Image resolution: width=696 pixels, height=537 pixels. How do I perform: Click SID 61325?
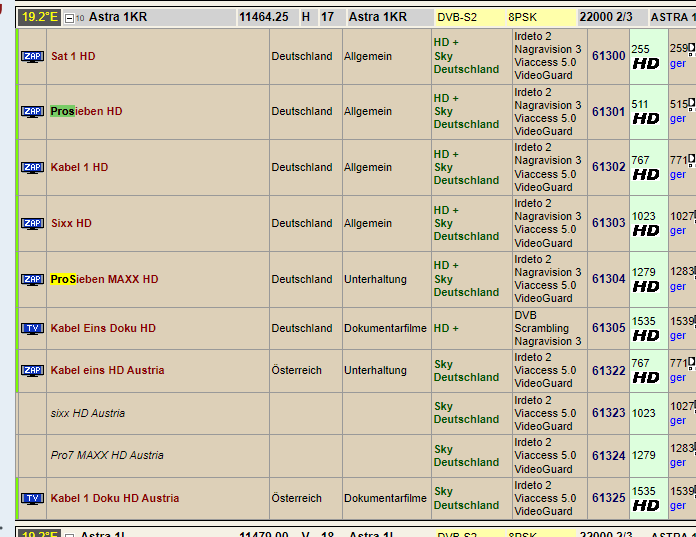point(609,498)
